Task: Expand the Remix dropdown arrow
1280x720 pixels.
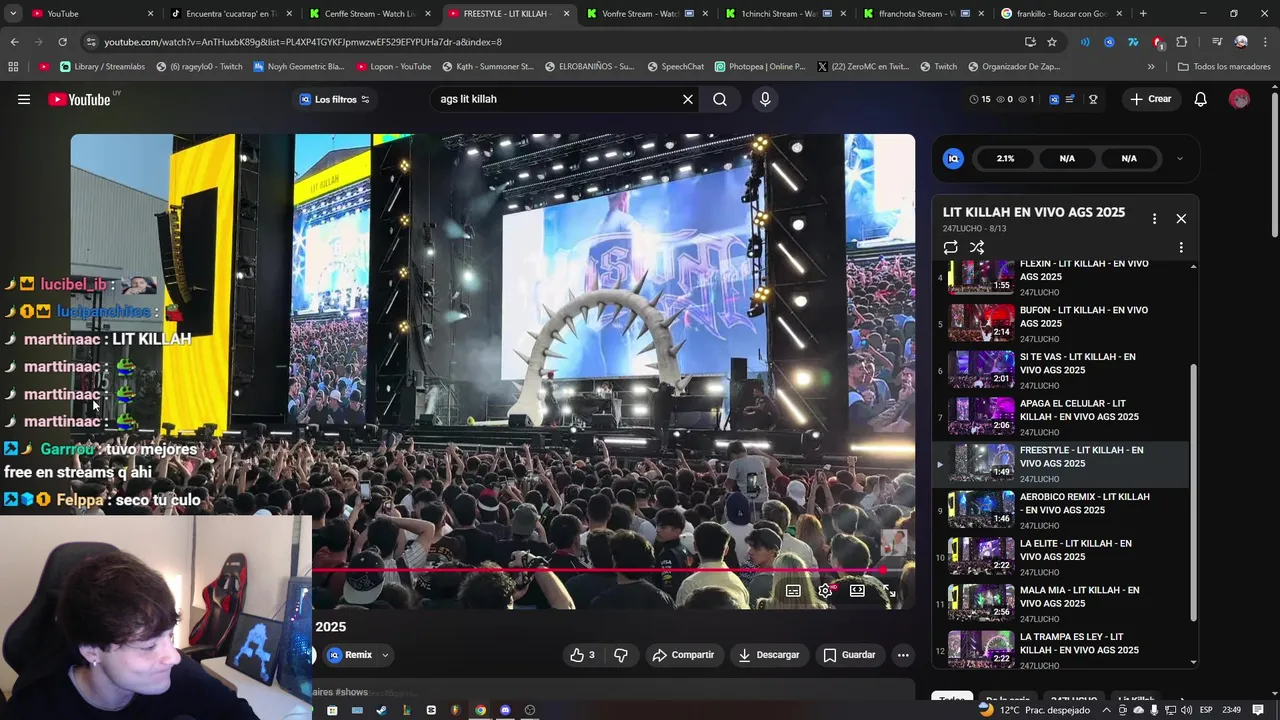Action: tap(385, 655)
